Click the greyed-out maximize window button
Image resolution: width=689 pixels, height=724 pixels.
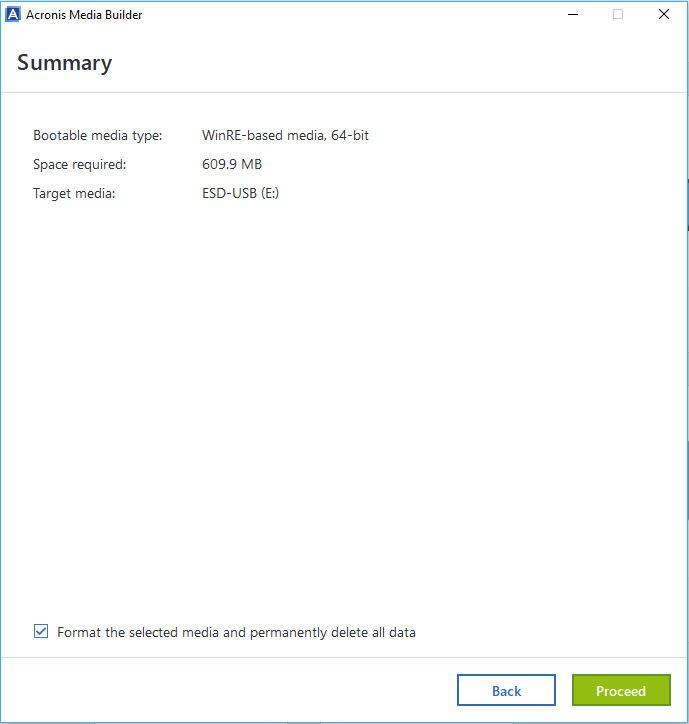coord(618,15)
